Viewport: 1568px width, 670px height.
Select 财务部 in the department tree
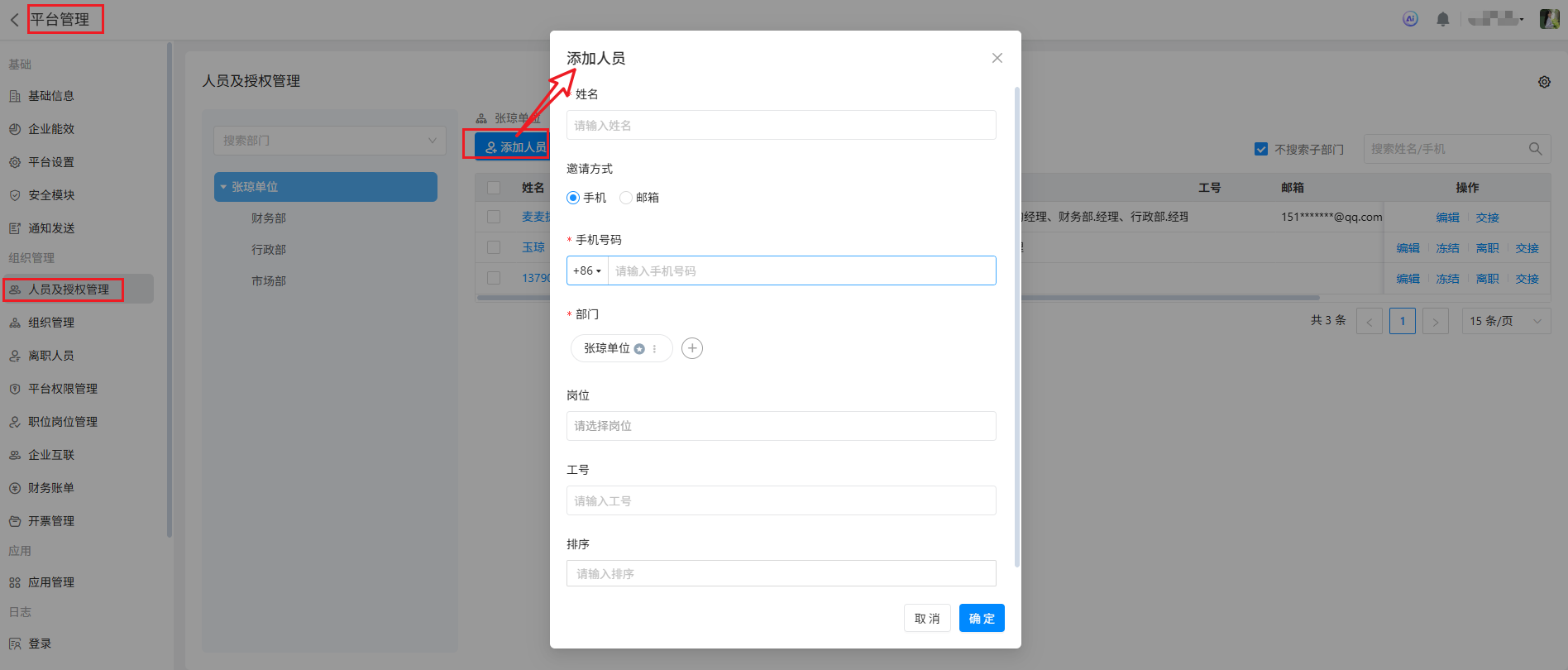[x=269, y=218]
